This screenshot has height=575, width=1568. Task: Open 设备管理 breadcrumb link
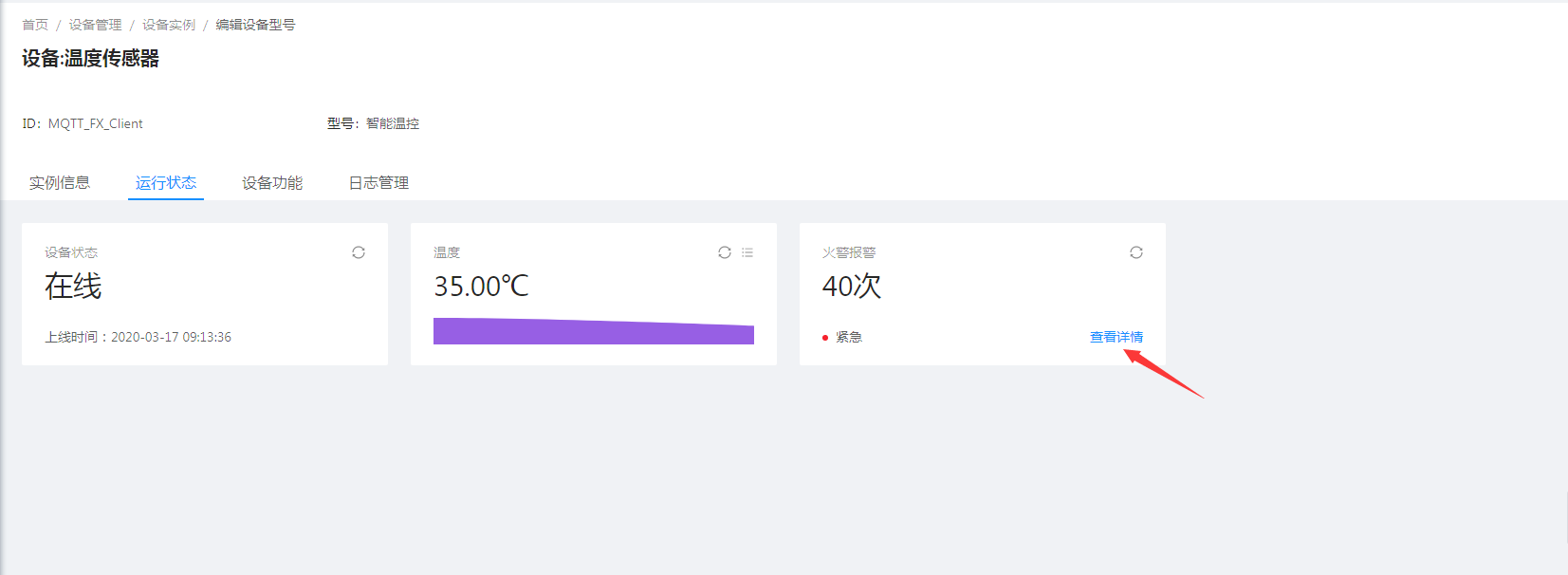click(x=95, y=25)
